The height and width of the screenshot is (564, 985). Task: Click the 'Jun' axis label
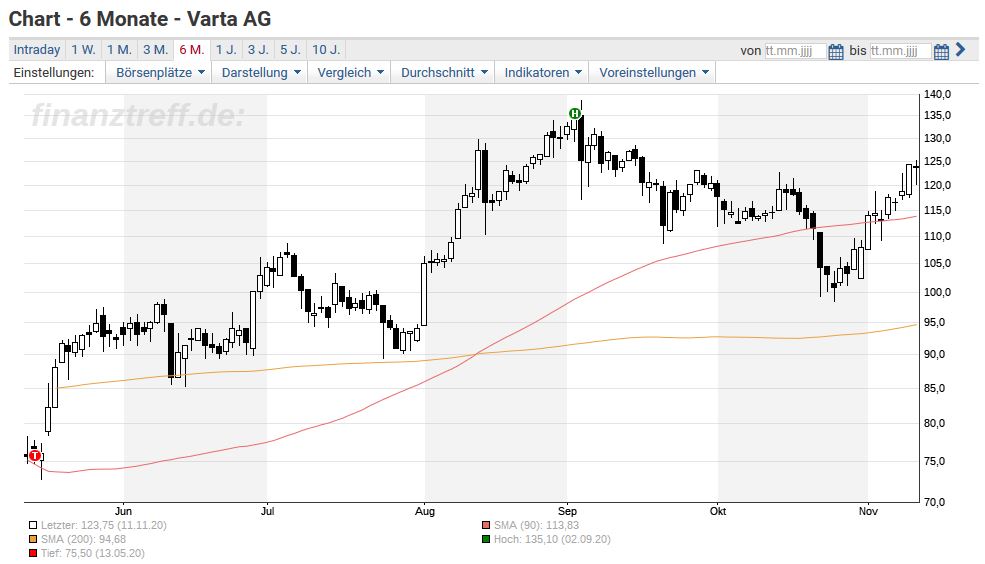(x=123, y=511)
